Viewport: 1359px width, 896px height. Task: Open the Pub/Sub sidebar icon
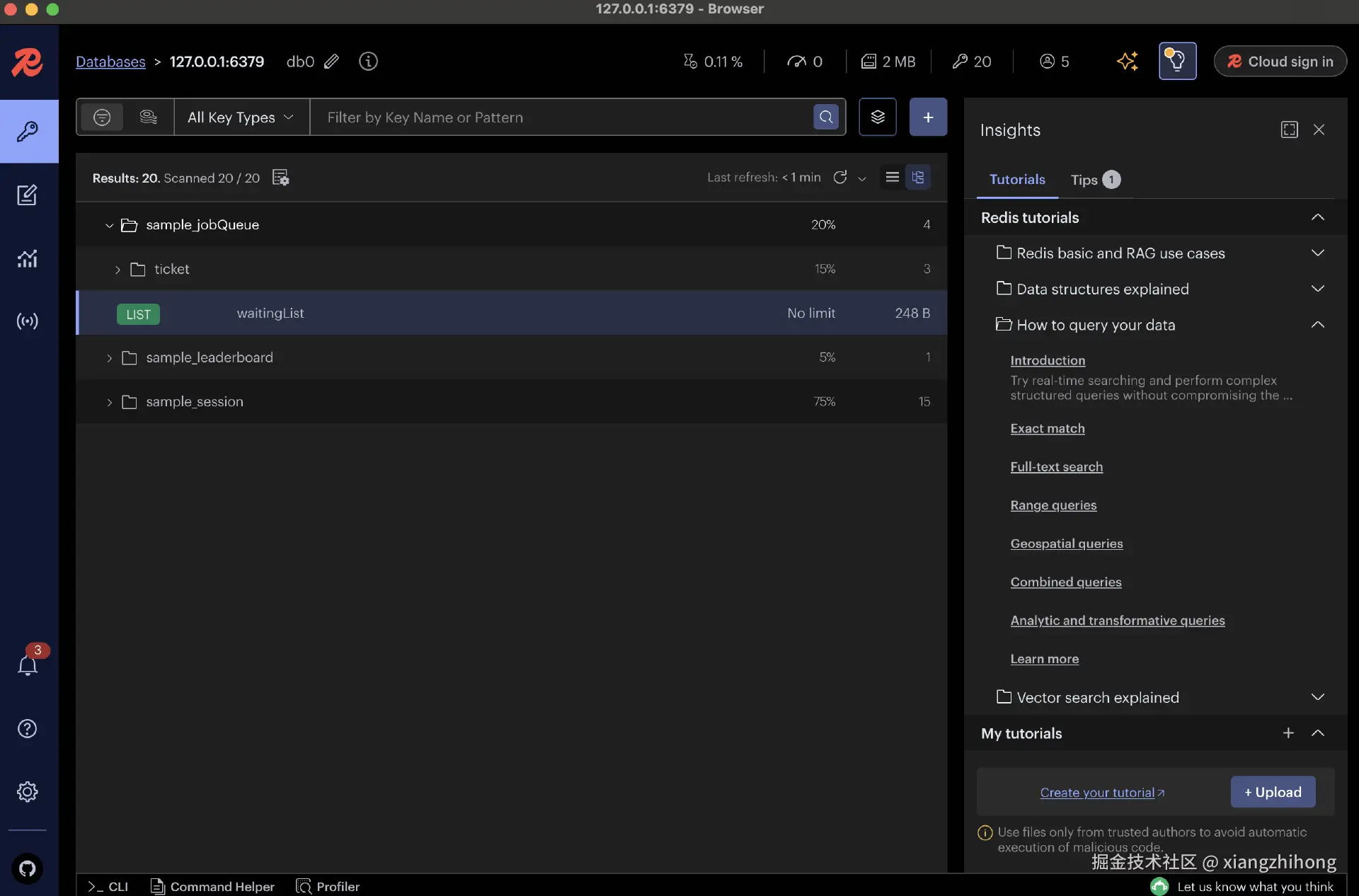[27, 321]
